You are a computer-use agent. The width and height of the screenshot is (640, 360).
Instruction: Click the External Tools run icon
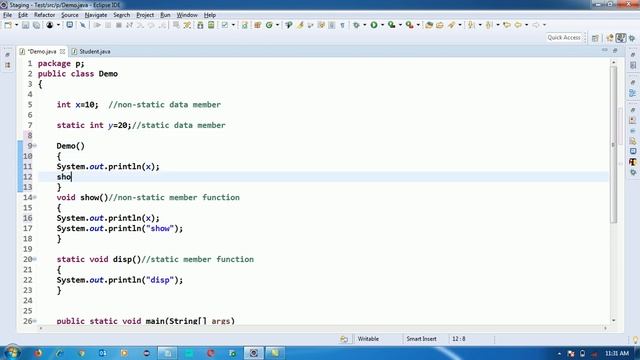[x=409, y=25]
